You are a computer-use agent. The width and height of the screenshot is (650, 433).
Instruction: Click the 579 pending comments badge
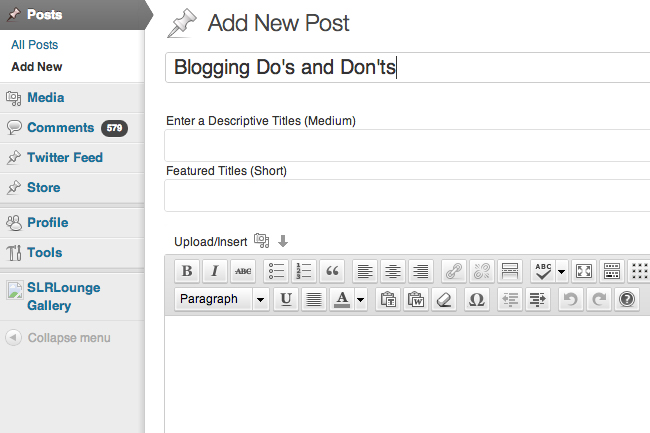coord(114,128)
